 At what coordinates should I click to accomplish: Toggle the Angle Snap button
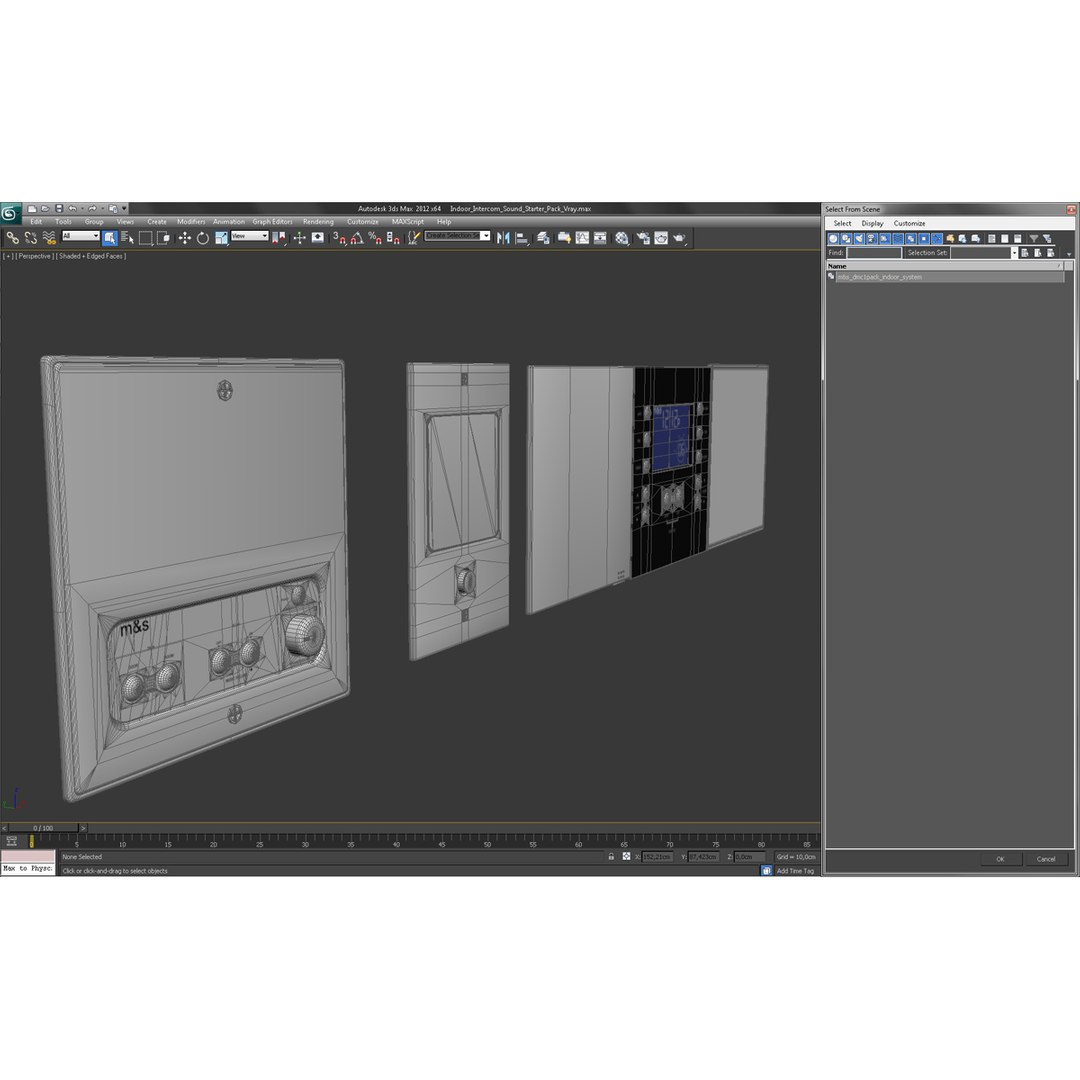click(357, 238)
